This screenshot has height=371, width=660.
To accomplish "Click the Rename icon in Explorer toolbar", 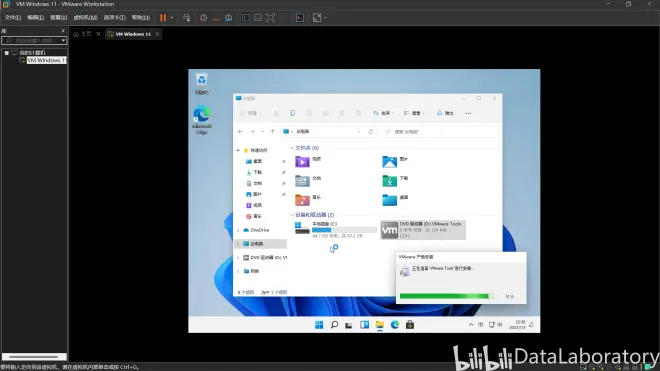I will click(325, 113).
